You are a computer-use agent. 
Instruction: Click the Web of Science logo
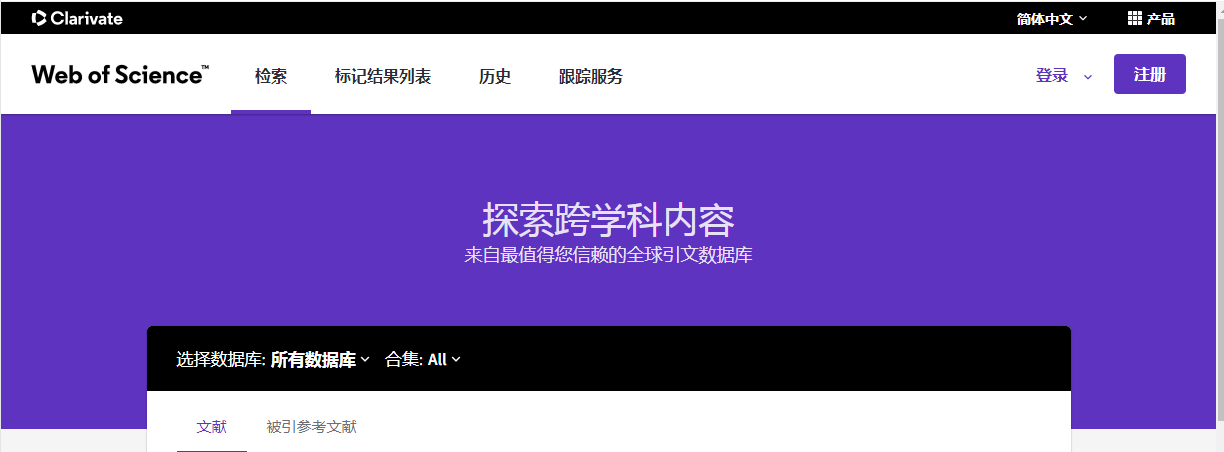(120, 75)
